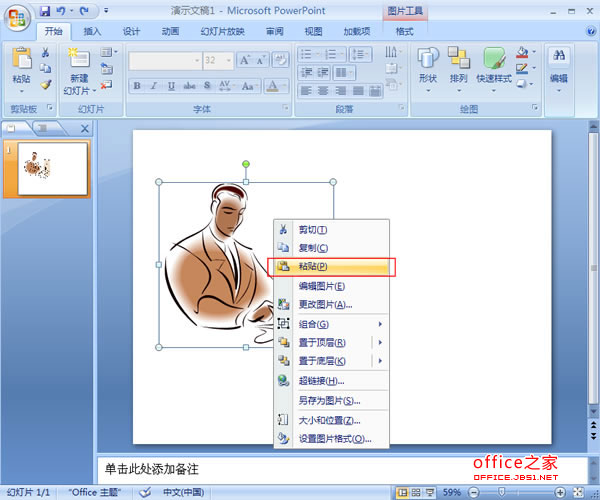Open 组合(G) submenu
Viewport: 600px width, 500px height.
point(332,324)
